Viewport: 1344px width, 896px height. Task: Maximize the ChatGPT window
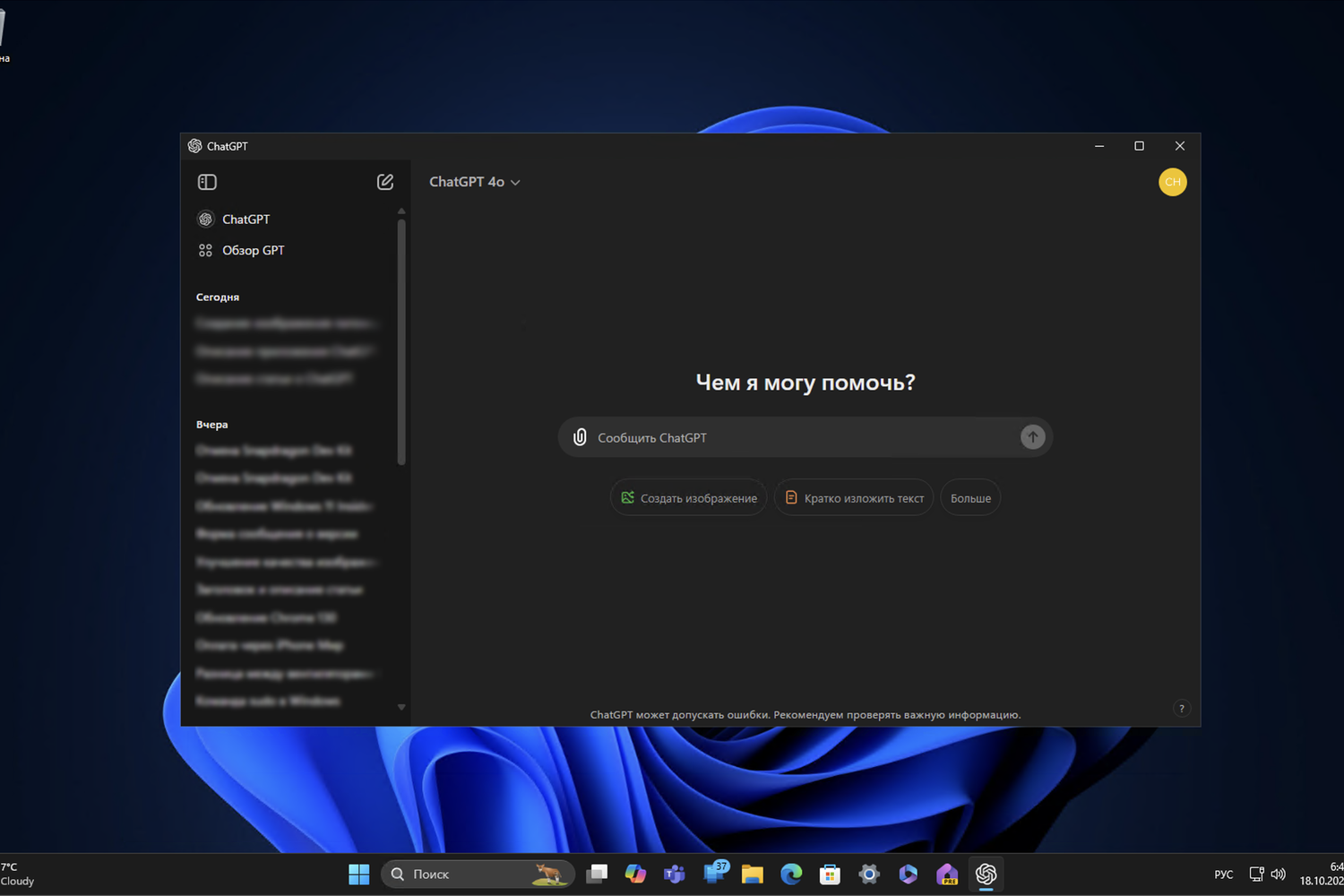pos(1139,146)
